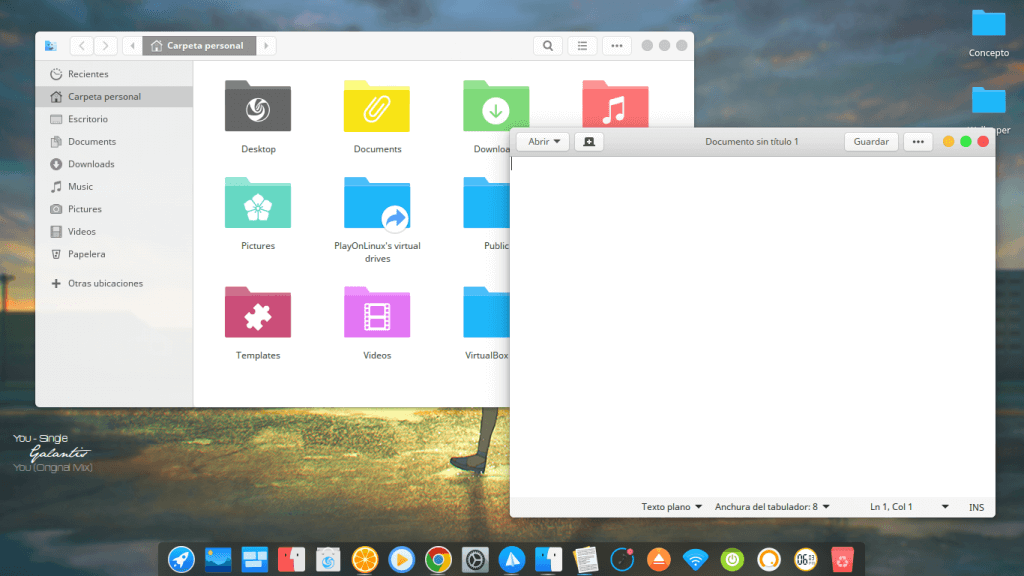Open system settings gear in the dock
Viewport: 1024px width, 576px height.
click(x=475, y=560)
